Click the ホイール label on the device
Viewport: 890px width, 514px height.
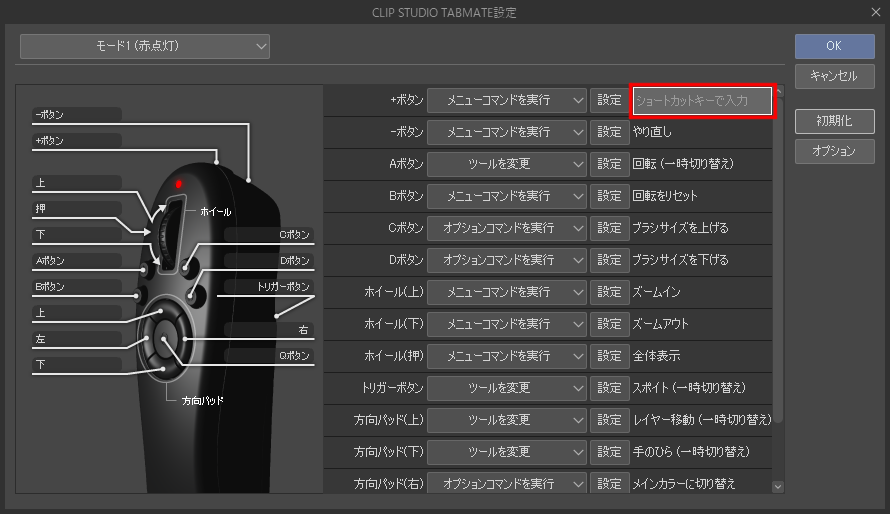(x=216, y=212)
